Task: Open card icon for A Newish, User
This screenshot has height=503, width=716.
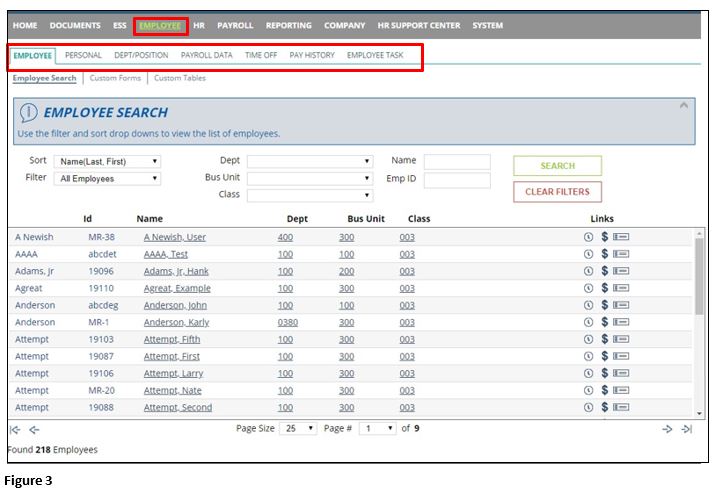Action: pos(621,237)
